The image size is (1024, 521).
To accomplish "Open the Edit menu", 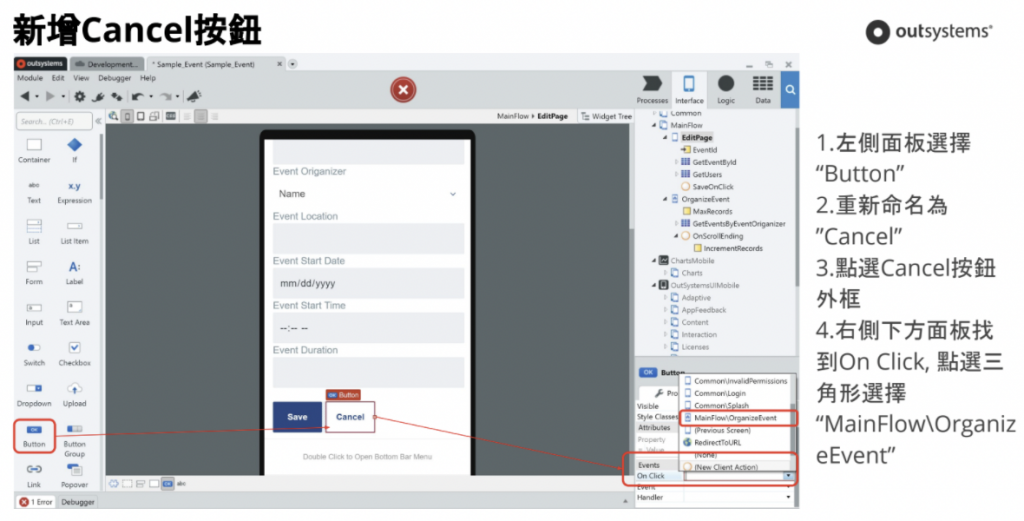I will point(58,78).
